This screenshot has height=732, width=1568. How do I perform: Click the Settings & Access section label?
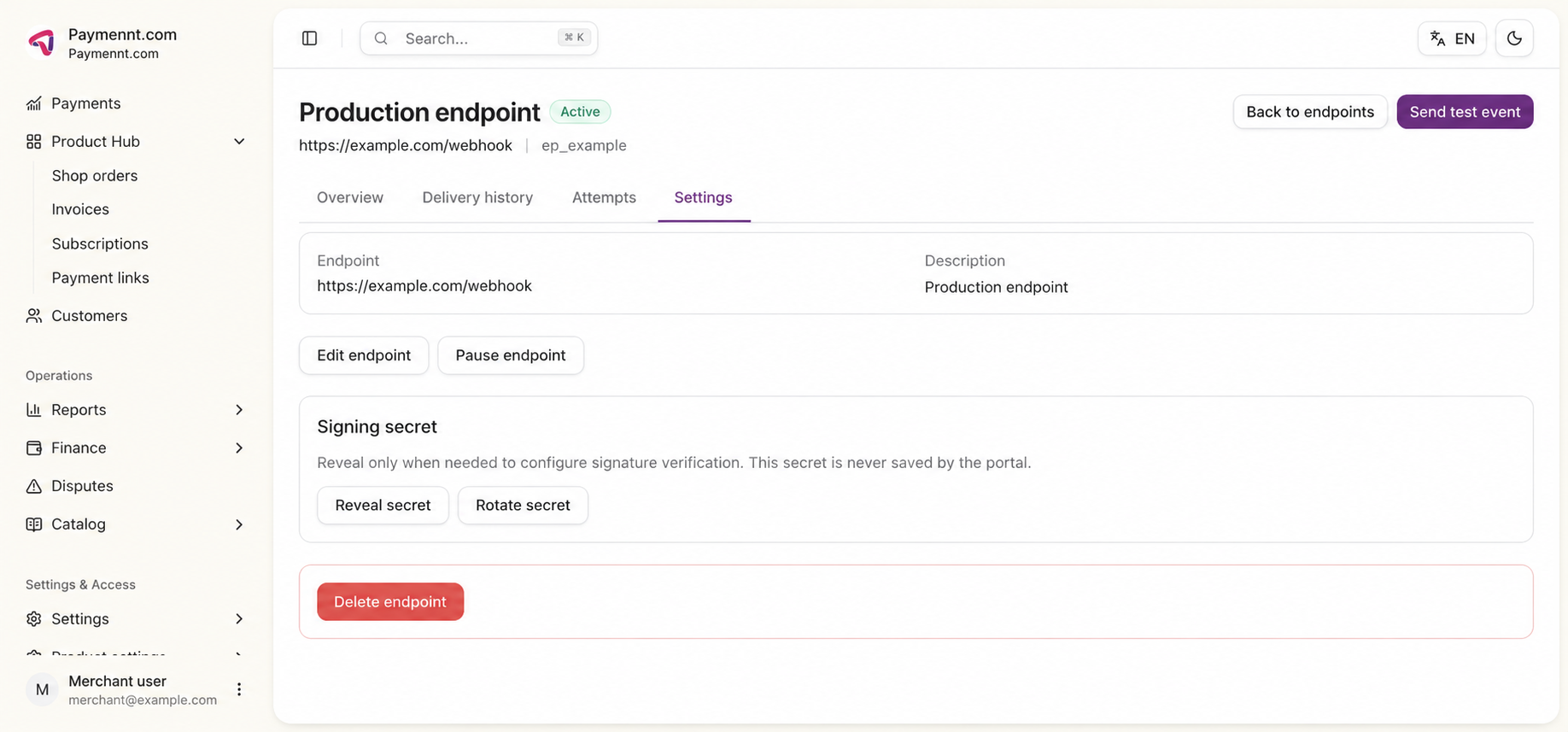pos(80,585)
